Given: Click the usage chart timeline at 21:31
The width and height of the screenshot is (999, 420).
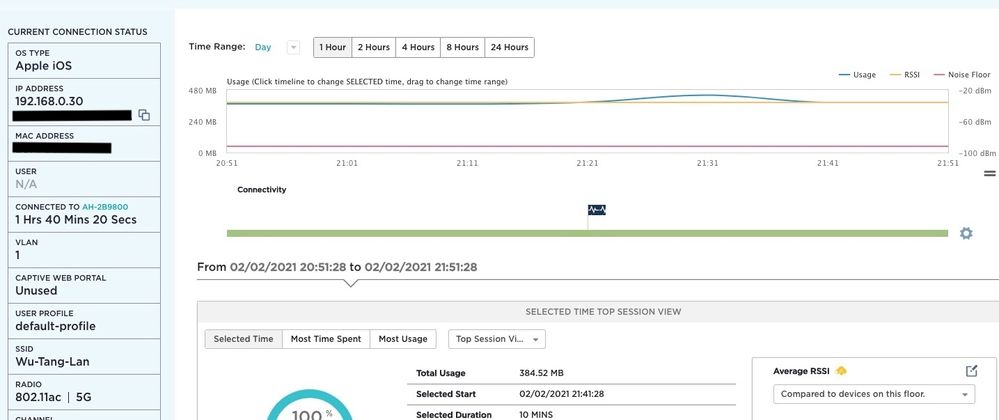Looking at the screenshot, I should (x=707, y=121).
